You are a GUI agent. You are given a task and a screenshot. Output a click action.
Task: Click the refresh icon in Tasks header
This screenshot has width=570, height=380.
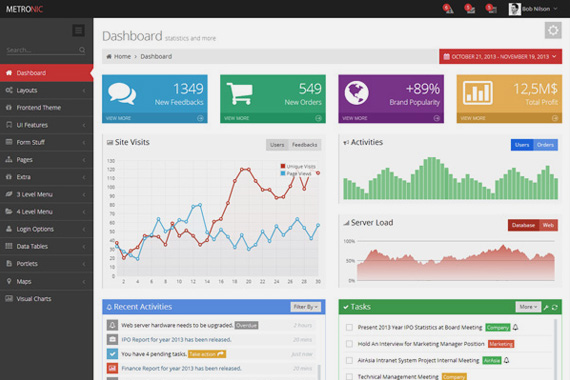[554, 307]
